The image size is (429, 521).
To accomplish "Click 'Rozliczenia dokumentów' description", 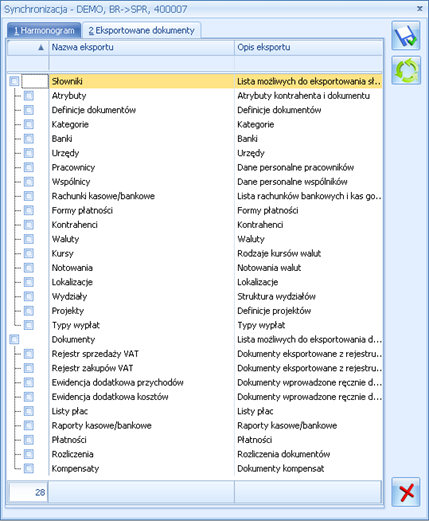I will tap(284, 454).
